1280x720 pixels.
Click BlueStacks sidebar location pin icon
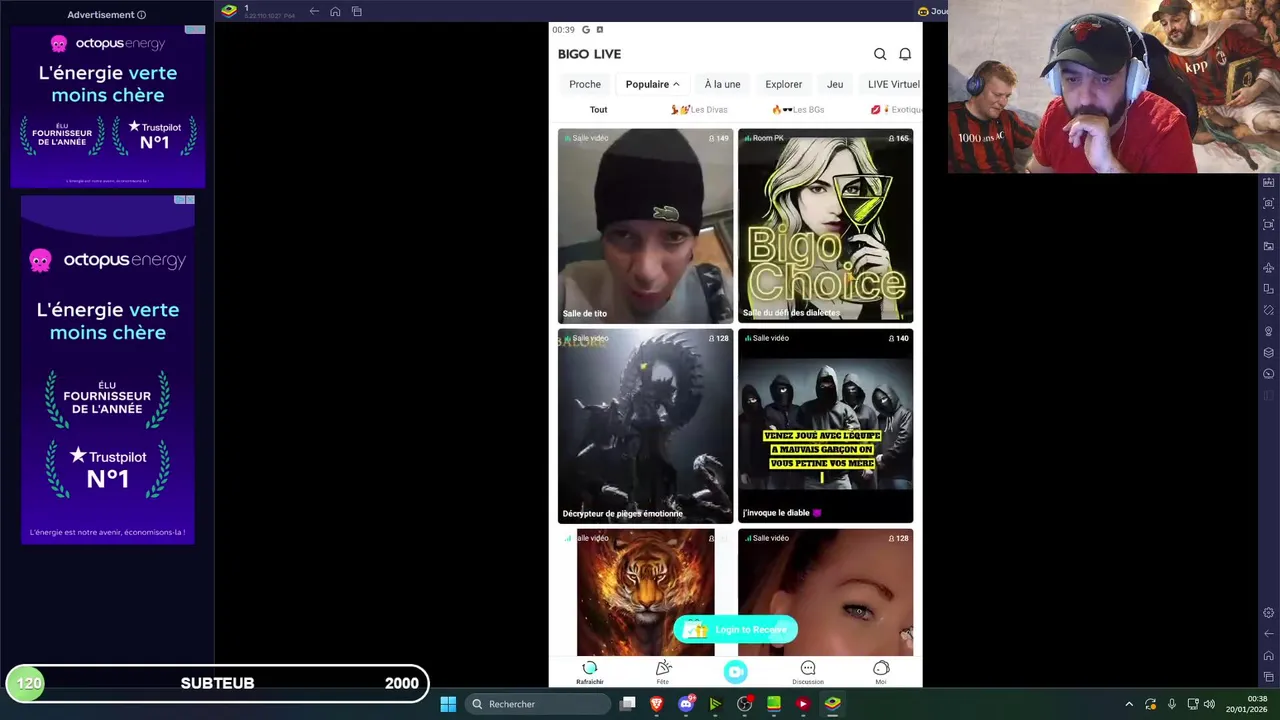tap(1269, 331)
